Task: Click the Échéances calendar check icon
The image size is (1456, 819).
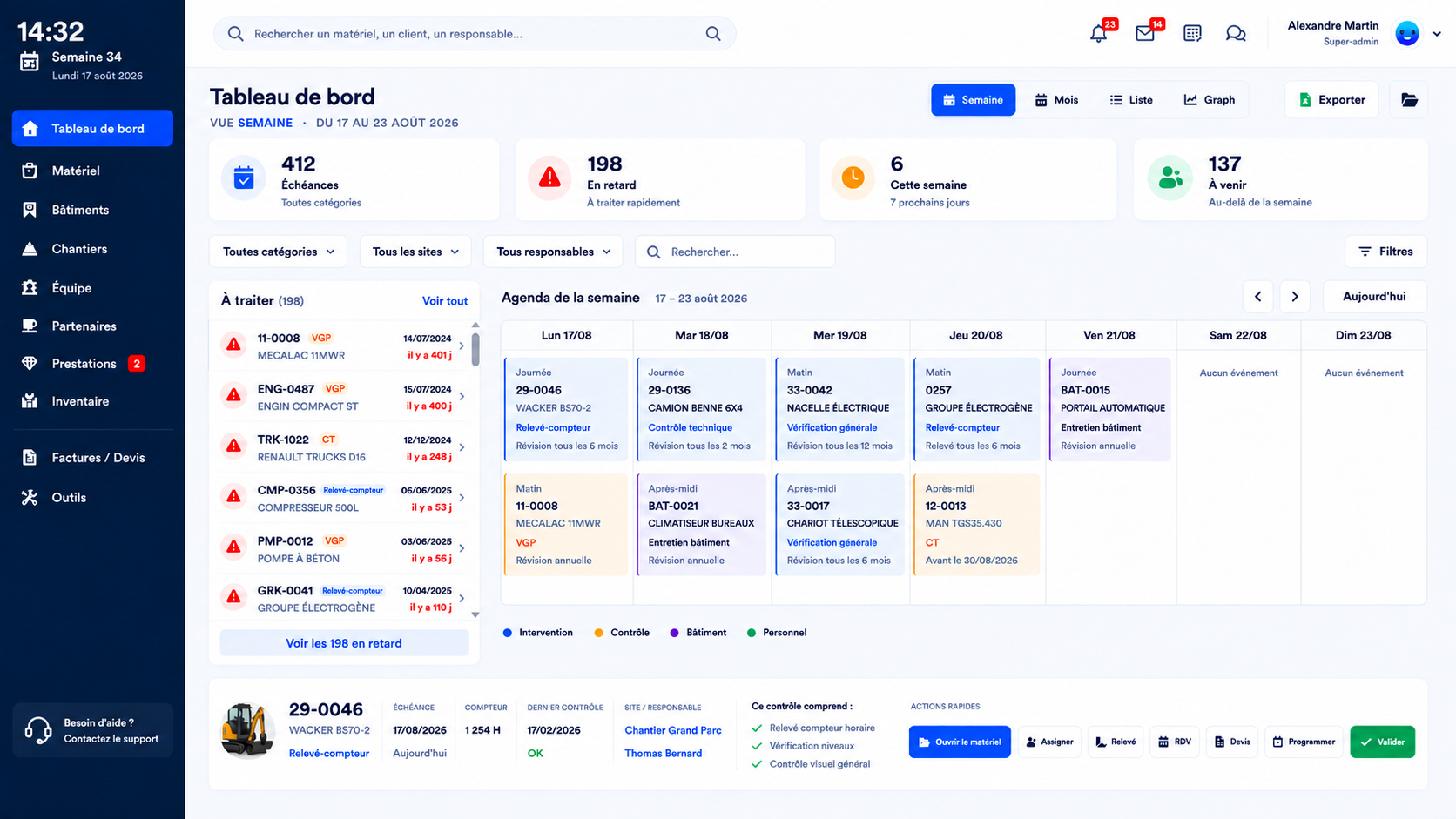Action: pos(244,178)
